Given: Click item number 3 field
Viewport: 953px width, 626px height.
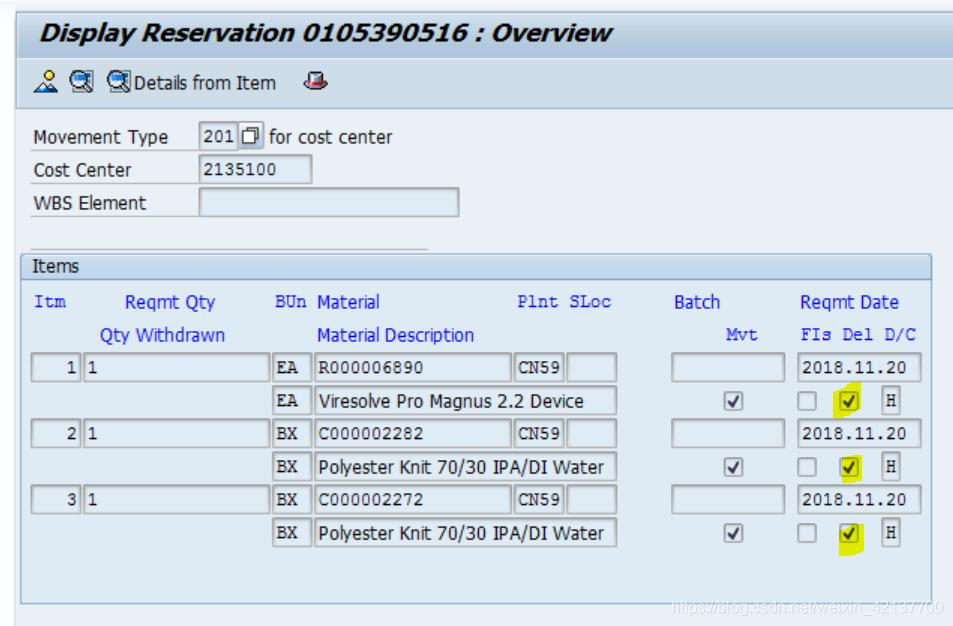Looking at the screenshot, I should [x=56, y=500].
